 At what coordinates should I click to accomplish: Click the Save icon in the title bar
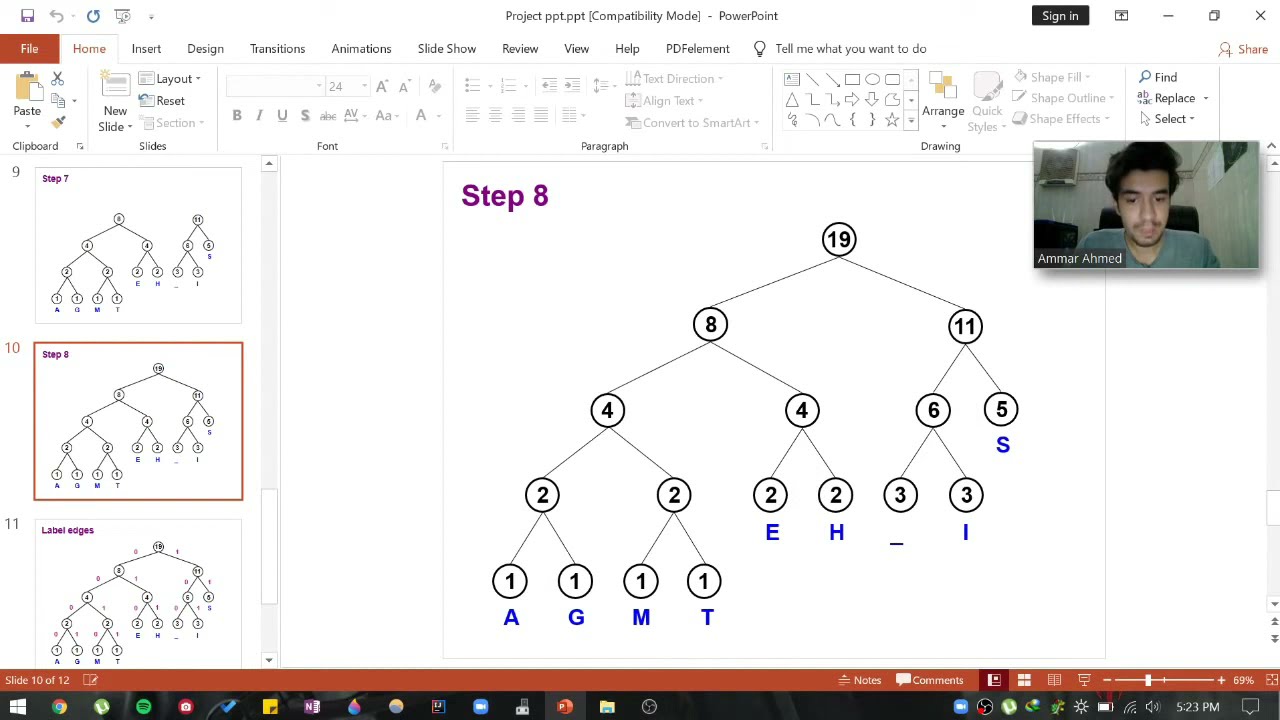click(27, 16)
